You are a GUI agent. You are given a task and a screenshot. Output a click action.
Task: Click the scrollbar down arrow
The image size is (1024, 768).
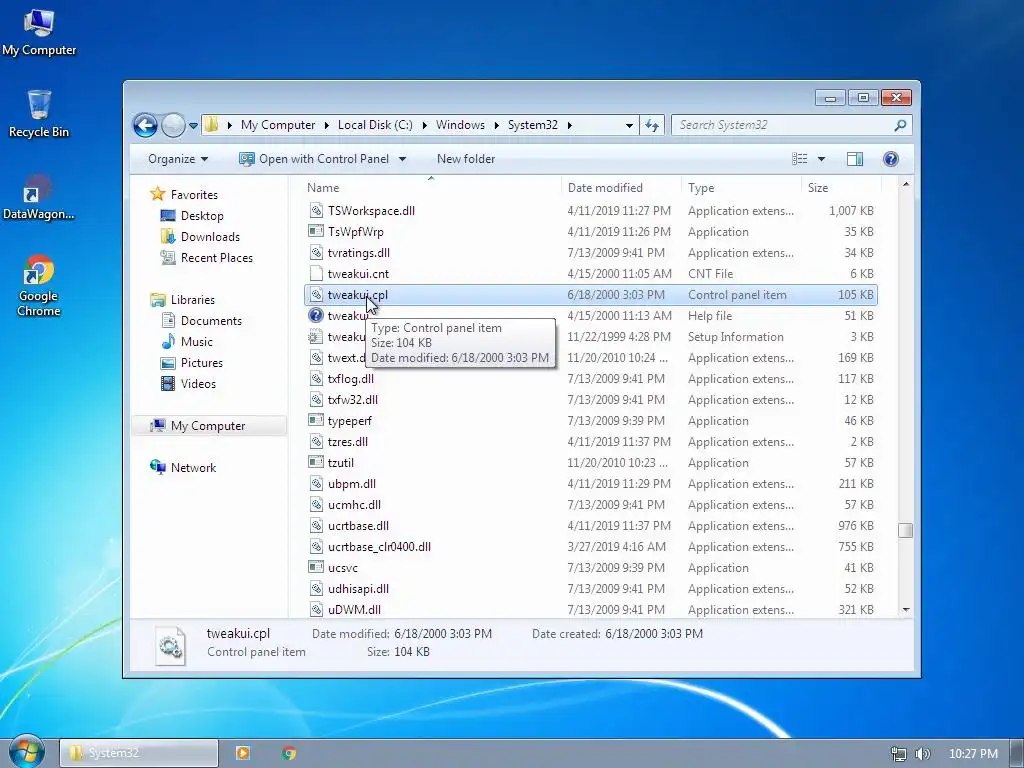pyautogui.click(x=905, y=609)
